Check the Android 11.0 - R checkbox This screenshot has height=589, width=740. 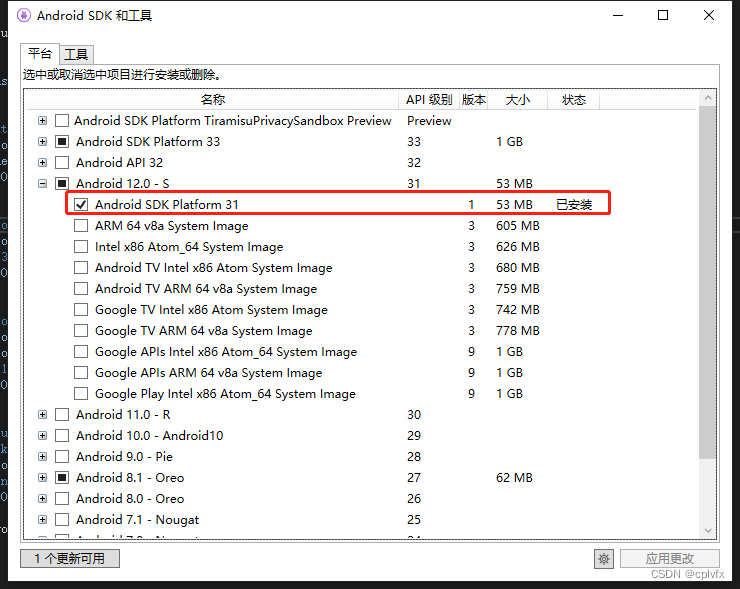coord(62,415)
